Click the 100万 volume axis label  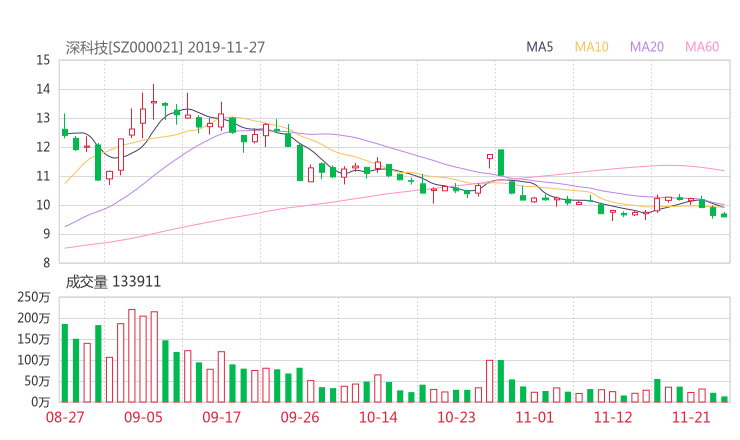(34, 360)
